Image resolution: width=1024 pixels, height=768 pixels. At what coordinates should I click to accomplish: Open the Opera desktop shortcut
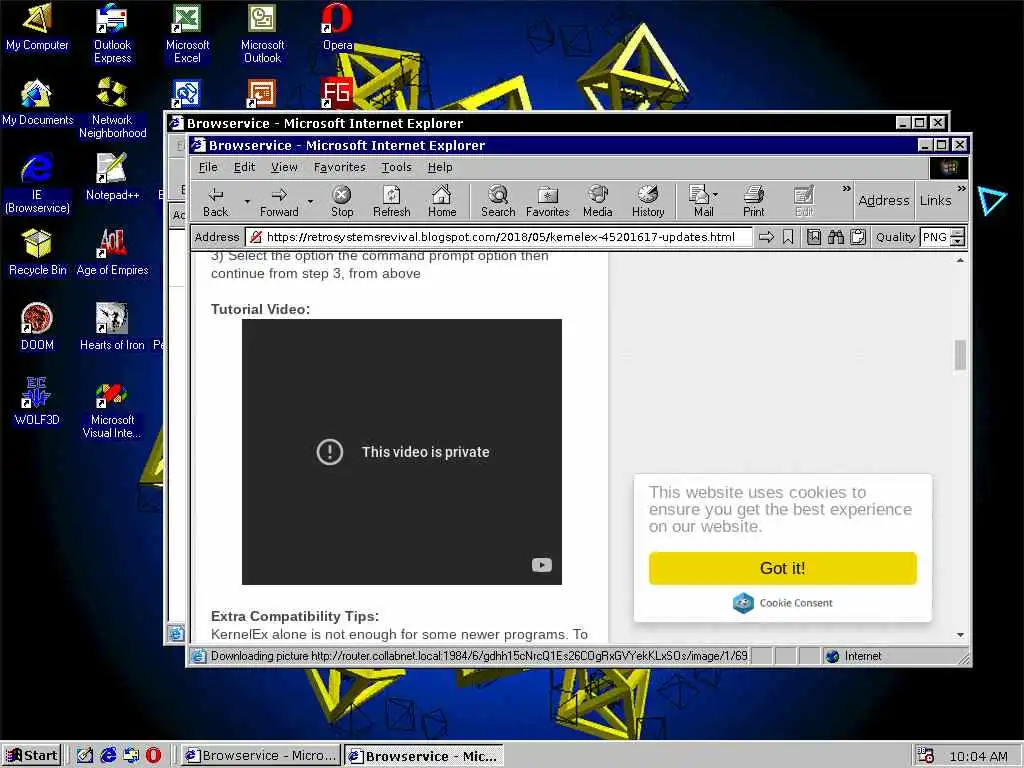(338, 27)
